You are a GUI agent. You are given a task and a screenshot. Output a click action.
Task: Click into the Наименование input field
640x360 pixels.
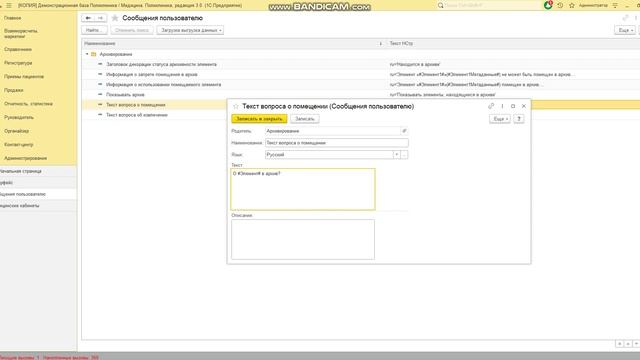(x=337, y=143)
